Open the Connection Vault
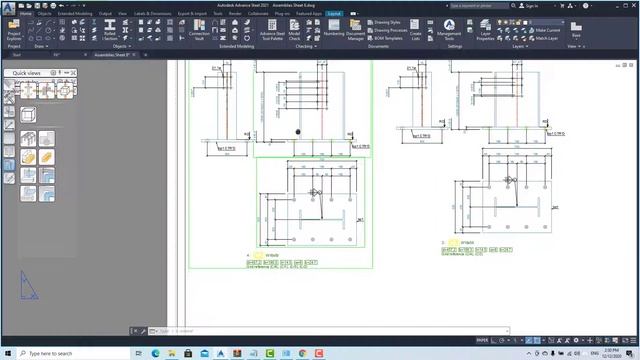 click(x=199, y=30)
